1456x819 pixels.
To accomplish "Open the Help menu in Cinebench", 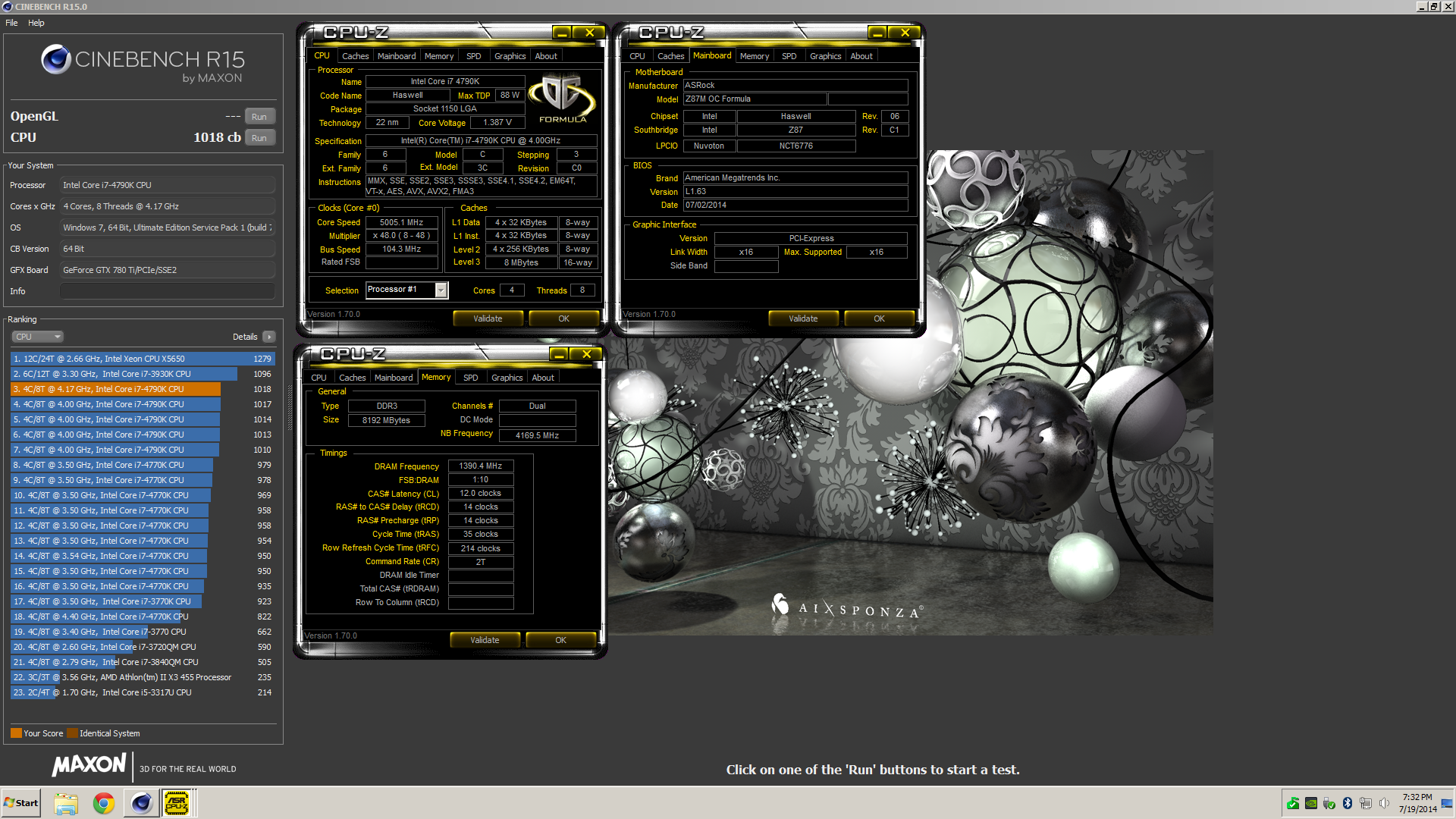I will tap(36, 23).
